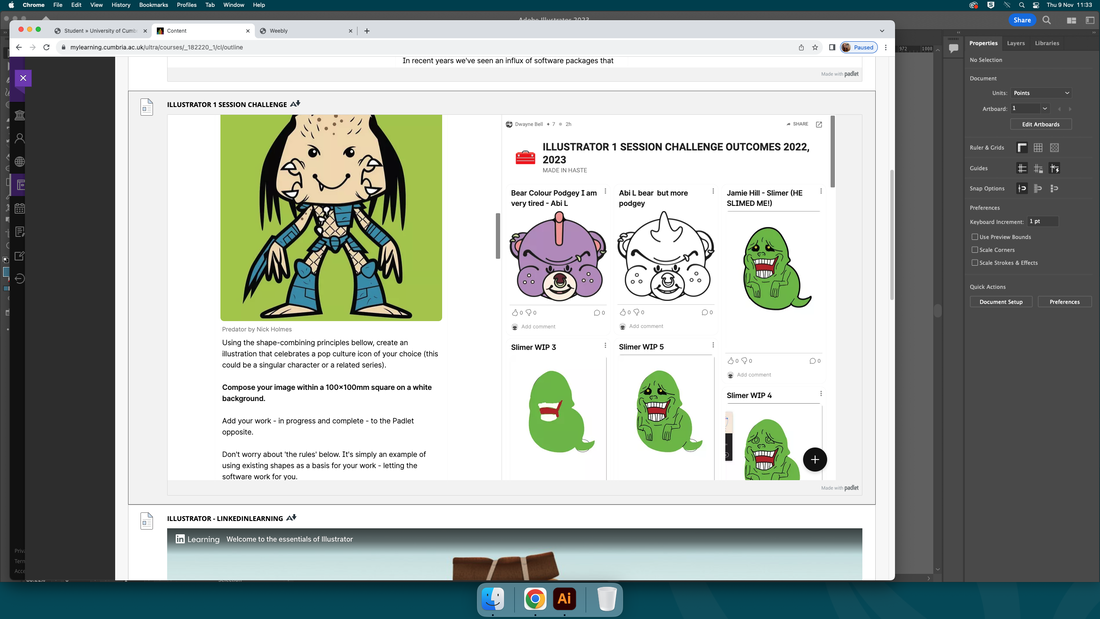The image size is (1100, 619).
Task: Enable Scale Strokes & Effects checkbox
Action: (974, 262)
